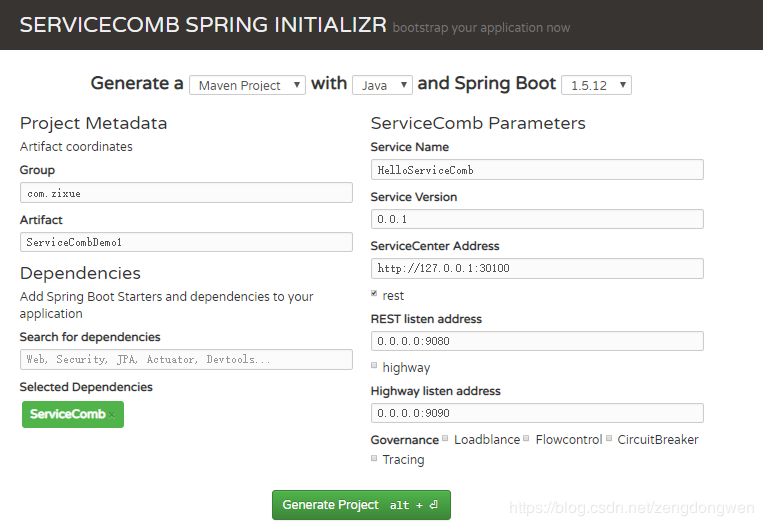Enable the Tracing checkbox
The image size is (763, 526).
[x=375, y=459]
